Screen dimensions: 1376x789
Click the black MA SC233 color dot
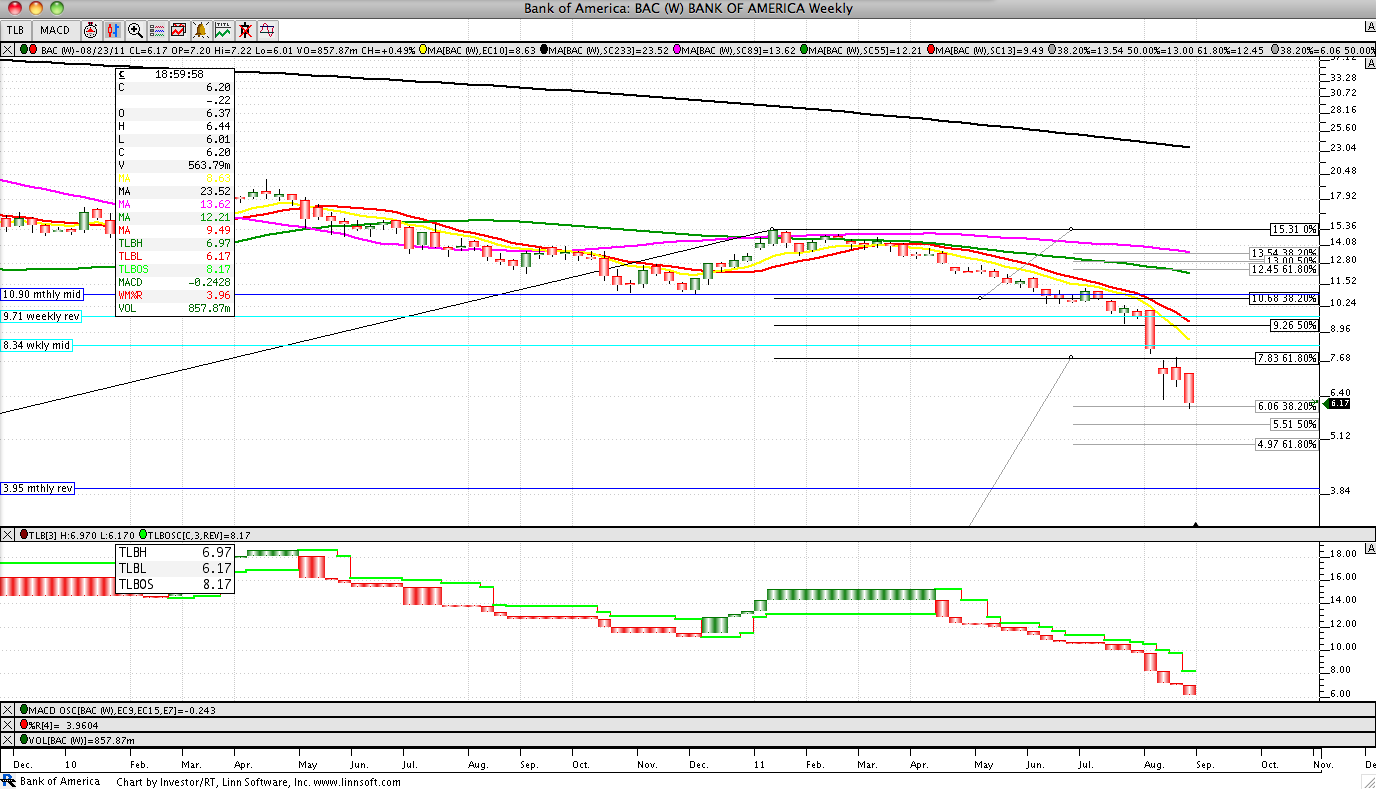point(542,49)
